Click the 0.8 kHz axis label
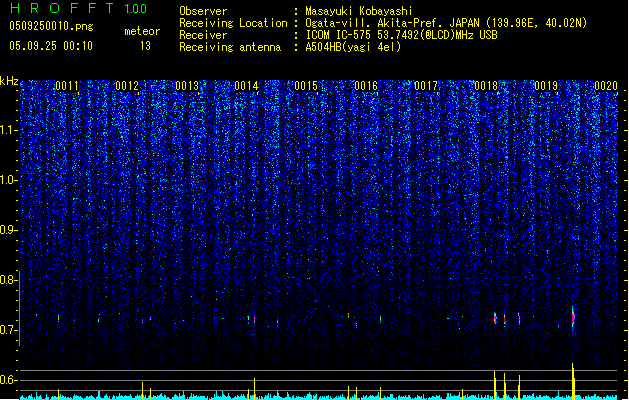 [x=9, y=280]
